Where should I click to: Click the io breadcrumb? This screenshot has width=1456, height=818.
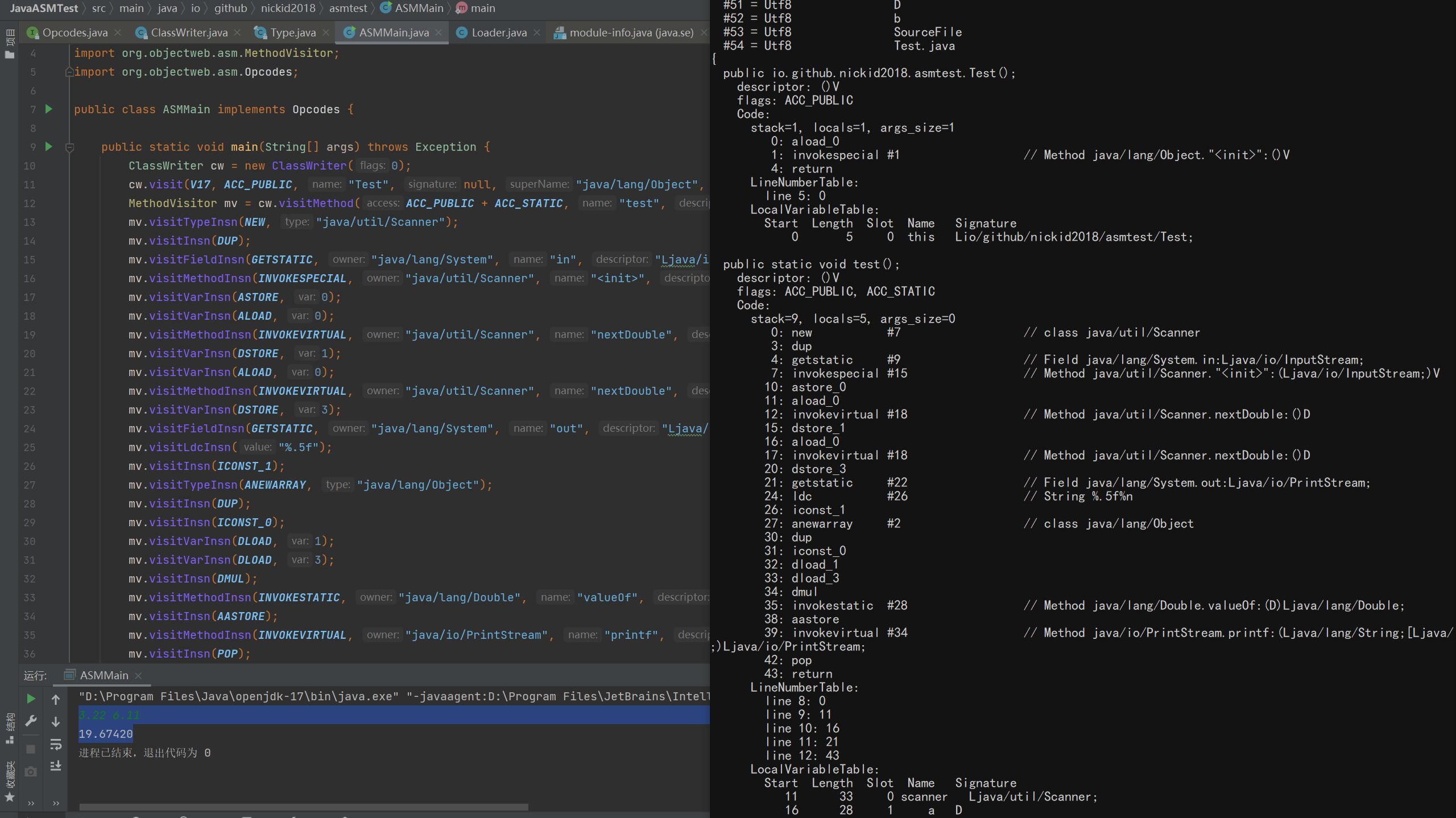click(196, 8)
